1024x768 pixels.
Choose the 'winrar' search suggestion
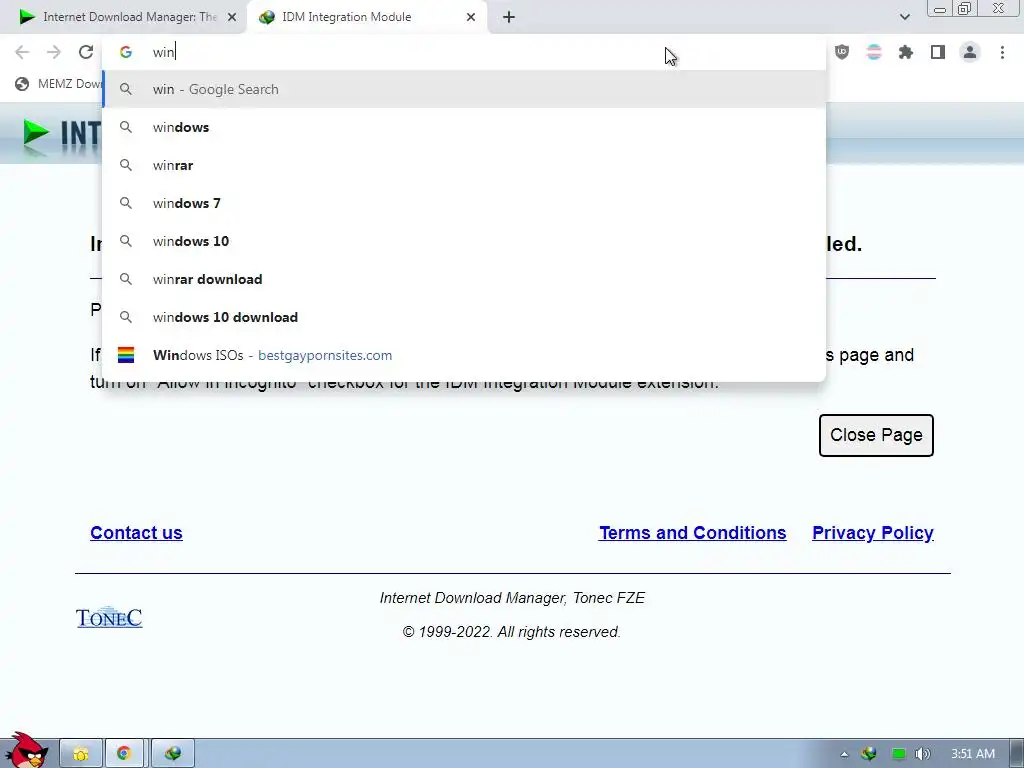[464, 165]
